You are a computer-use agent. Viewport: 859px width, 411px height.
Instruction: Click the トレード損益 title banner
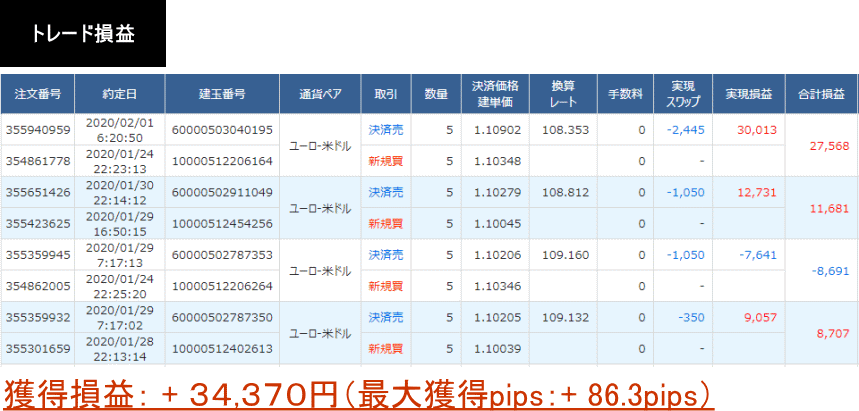(x=82, y=33)
